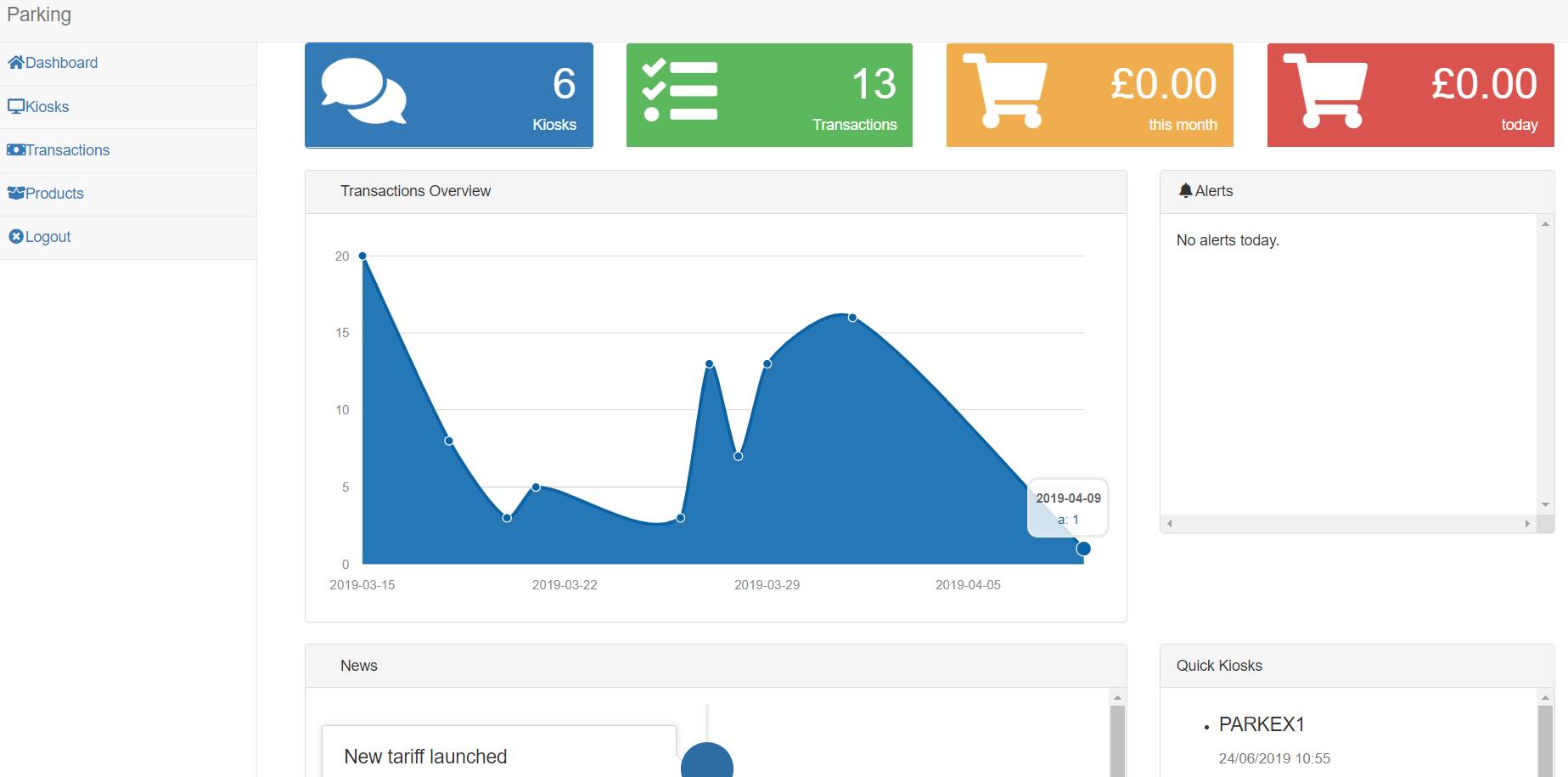Screen dimensions: 1568x777
Task: Click the 2019-04-05 x-axis label
Action: (968, 585)
